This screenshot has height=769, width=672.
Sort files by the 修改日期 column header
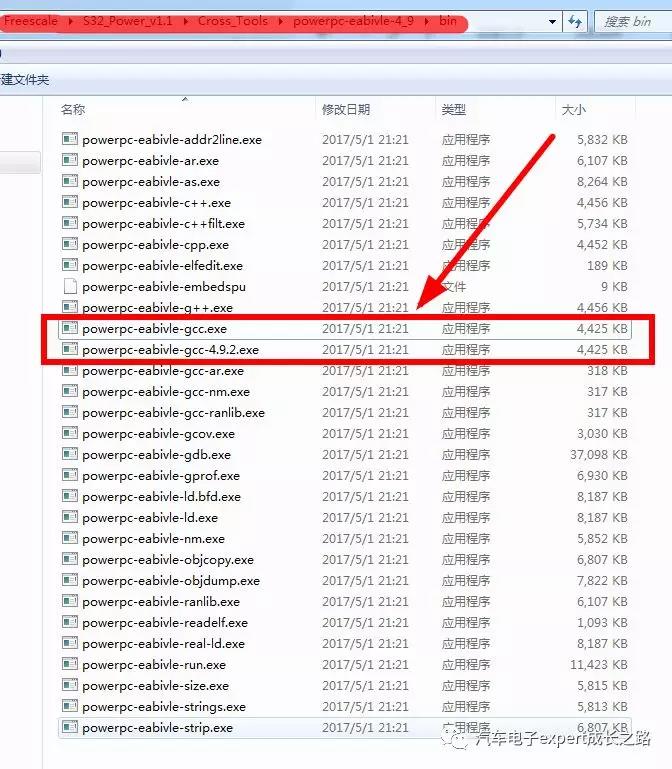[x=346, y=109]
